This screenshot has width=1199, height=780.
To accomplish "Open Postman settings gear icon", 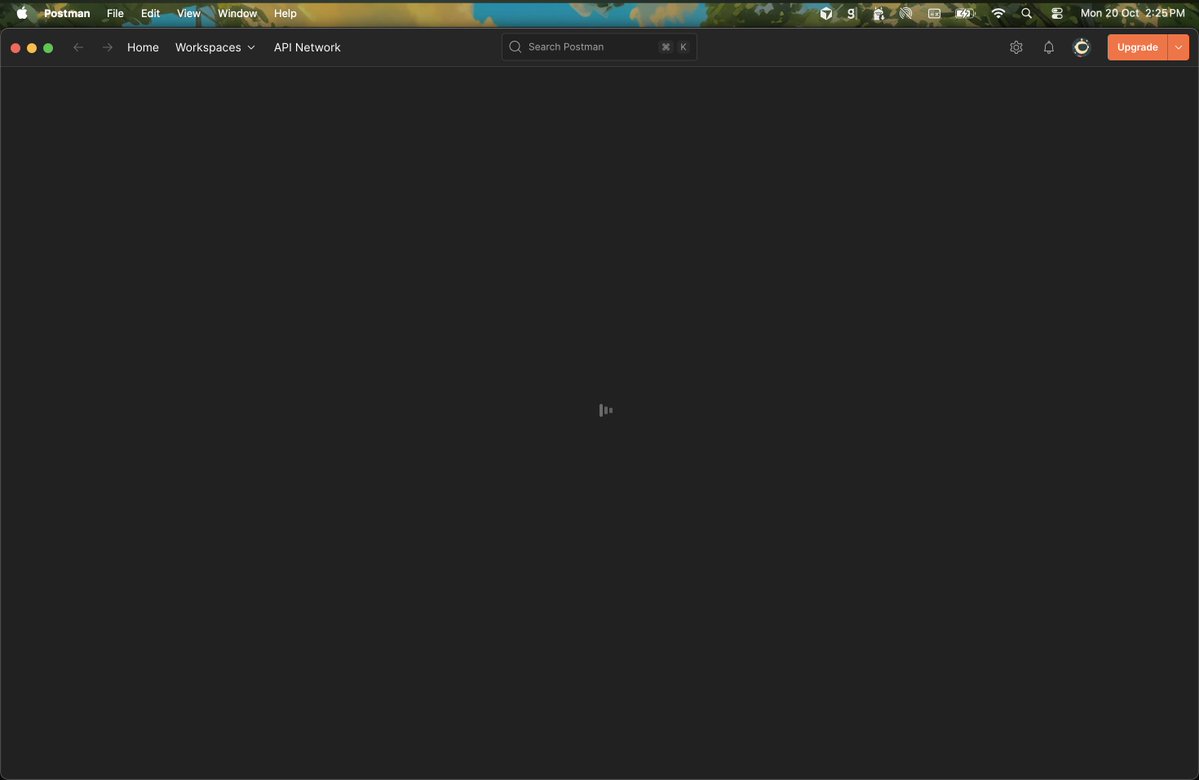I will [x=1015, y=47].
